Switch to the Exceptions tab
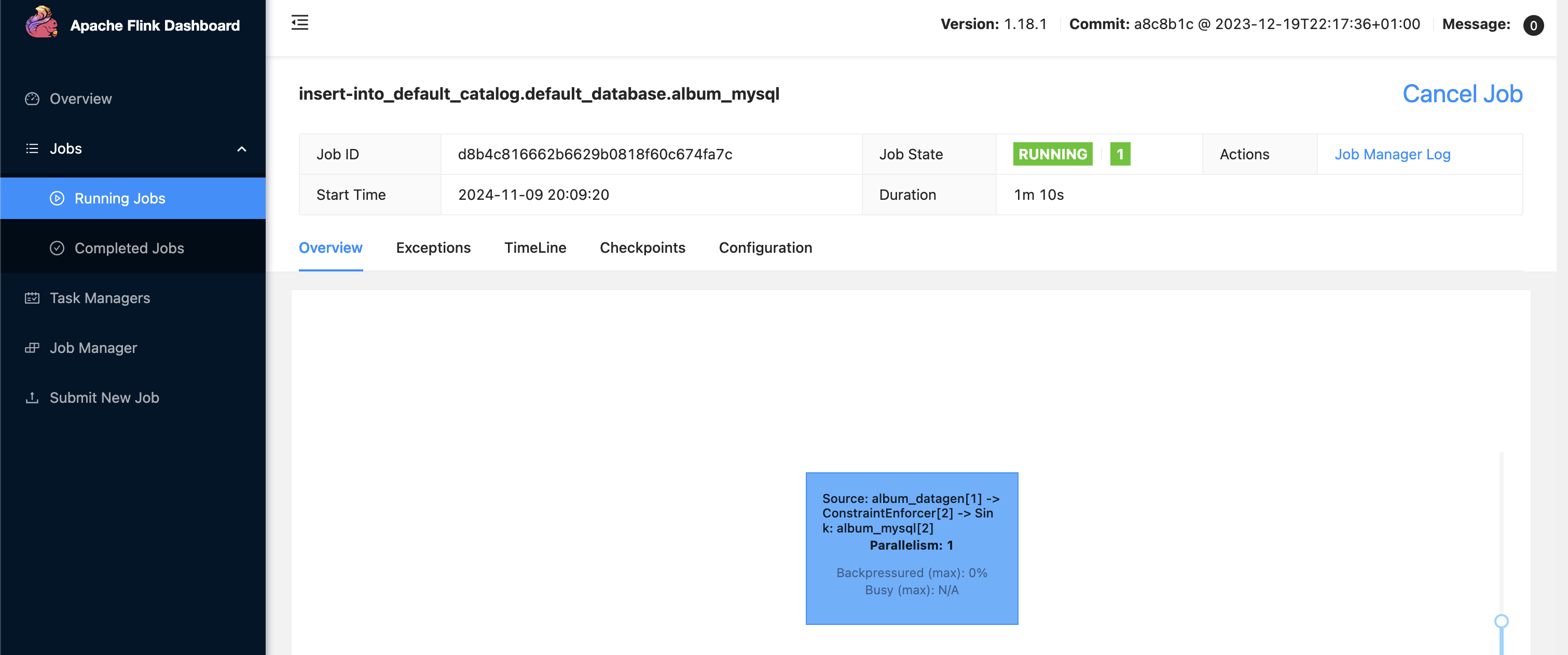Screen dimensions: 1568x655 coord(433,247)
